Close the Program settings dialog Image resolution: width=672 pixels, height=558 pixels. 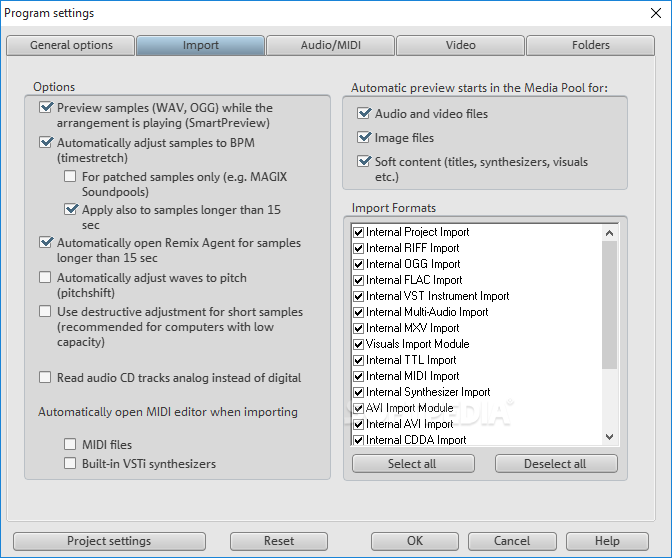coord(656,13)
